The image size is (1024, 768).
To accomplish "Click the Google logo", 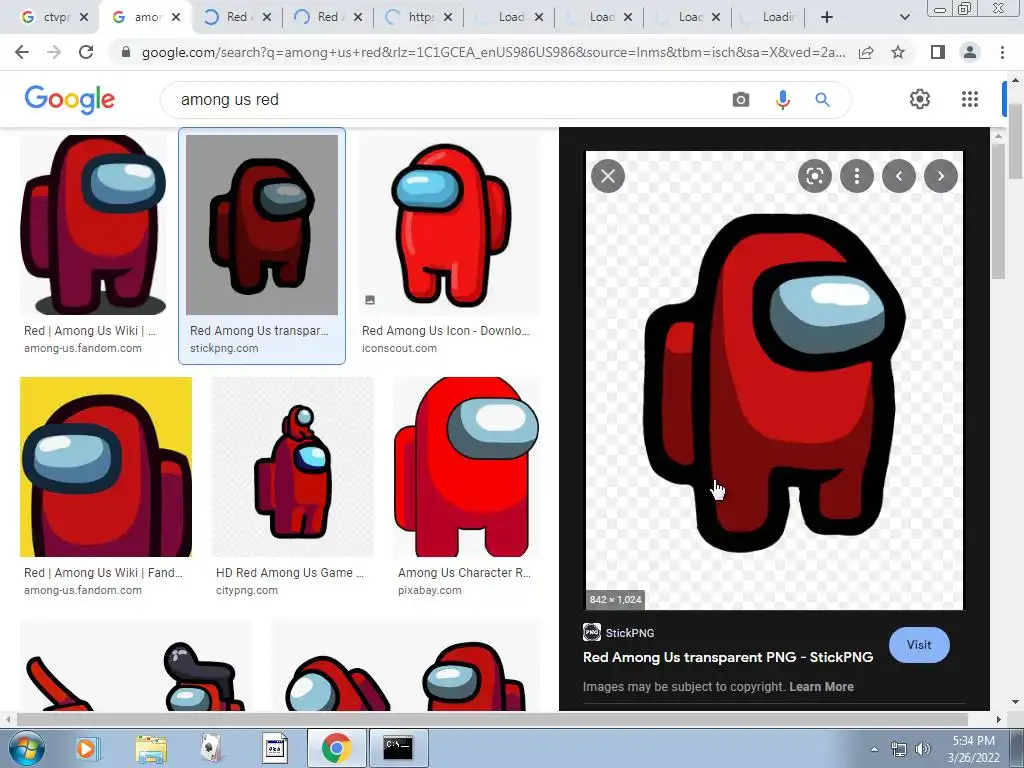I will [70, 99].
